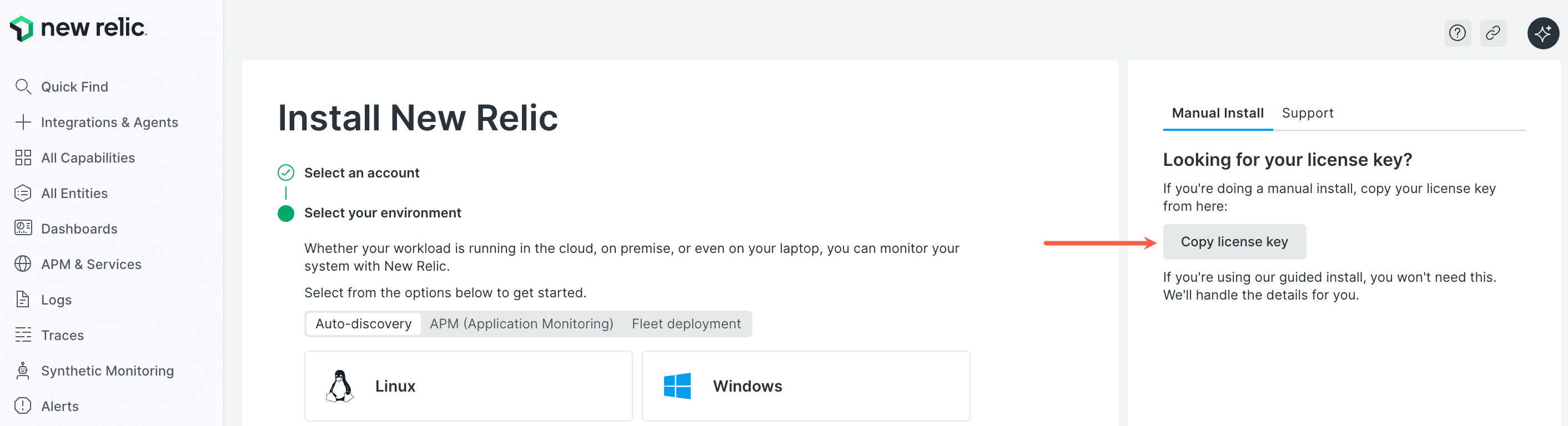Open Quick Find search
The height and width of the screenshot is (426, 1568).
[74, 87]
